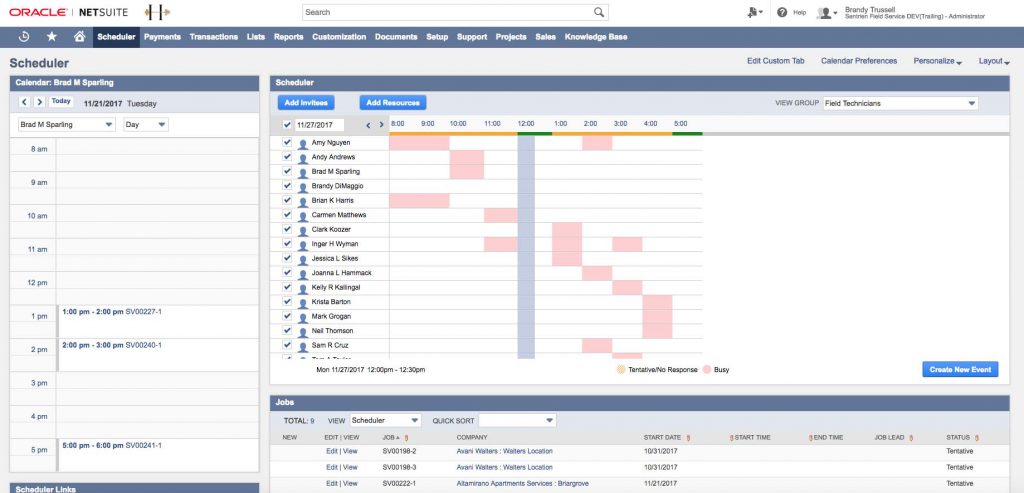1024x493 pixels.
Task: Open the Knowledge Base menu
Action: click(x=596, y=37)
